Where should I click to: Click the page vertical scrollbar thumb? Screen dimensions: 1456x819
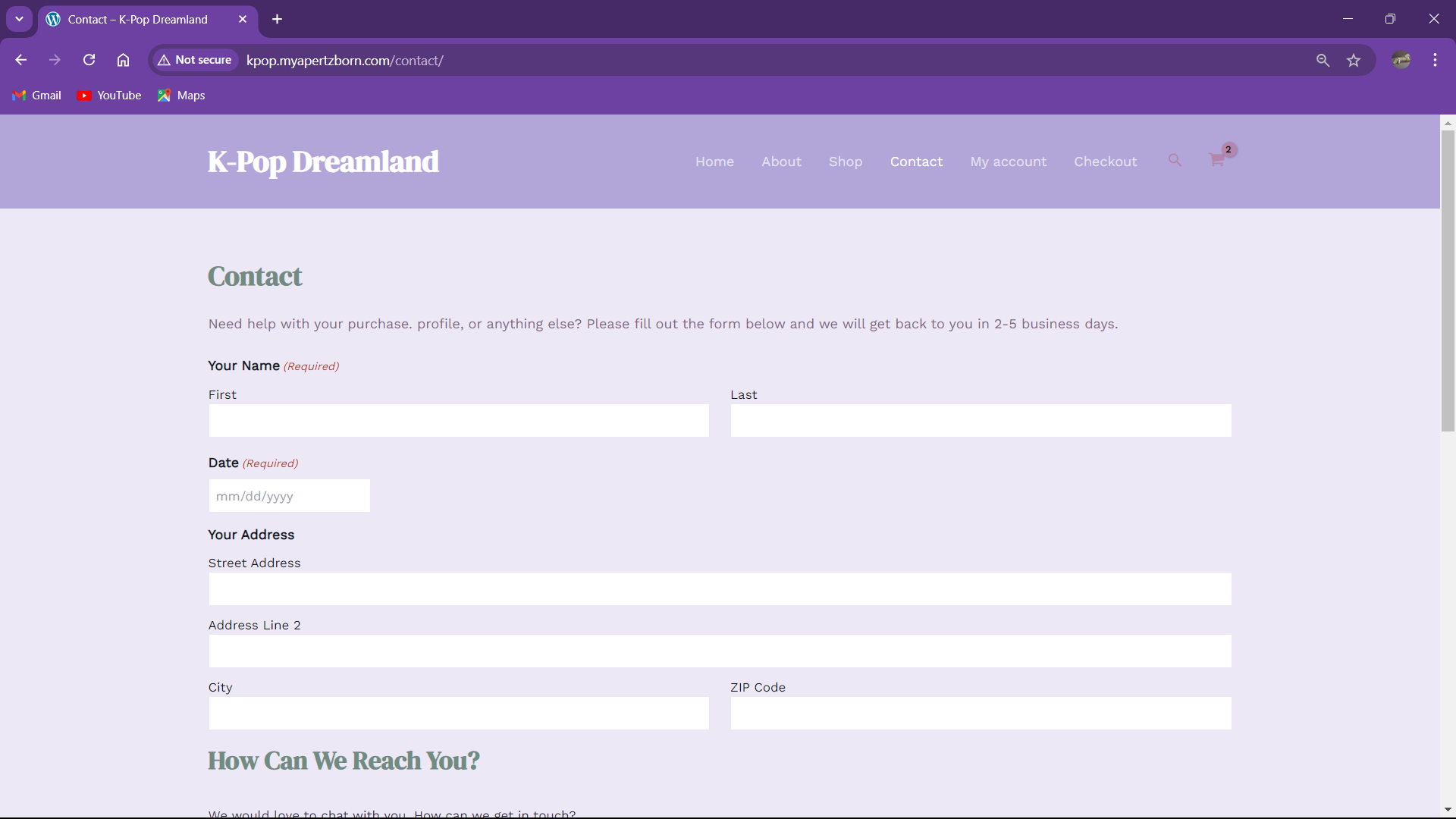[x=1448, y=281]
